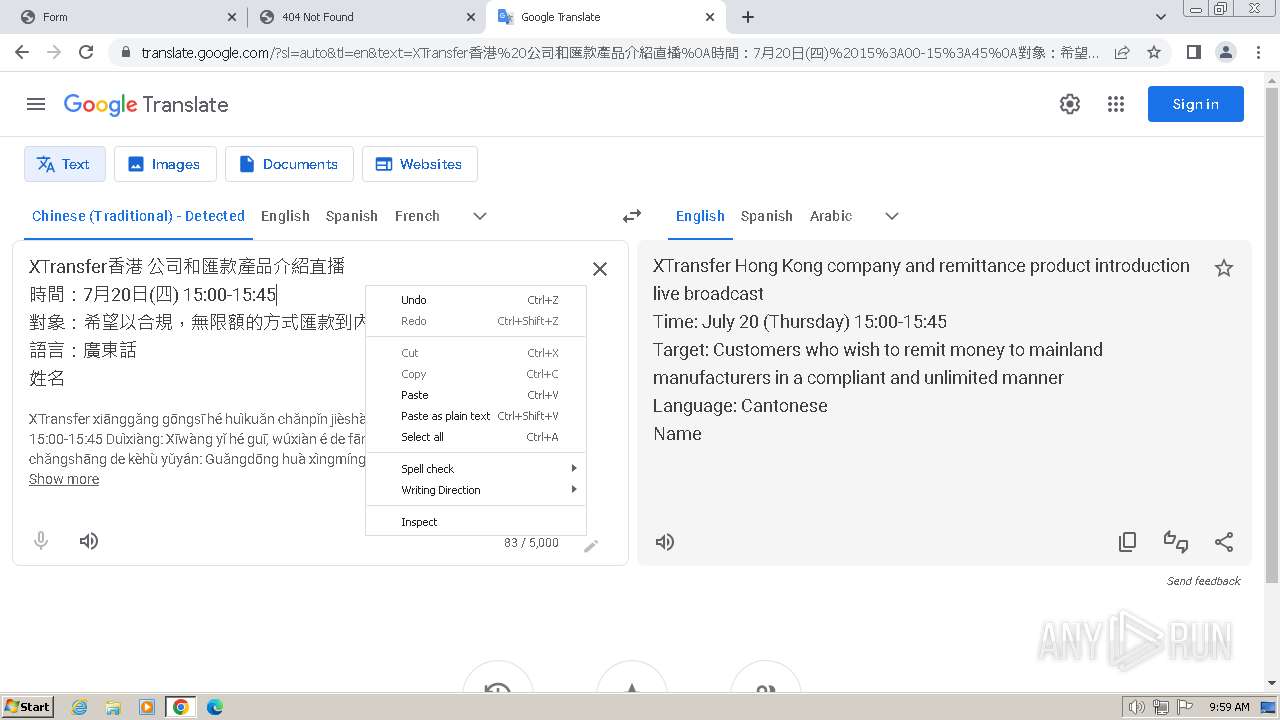Switch to Documents translation mode
Image resolution: width=1280 pixels, height=720 pixels.
pyautogui.click(x=289, y=164)
